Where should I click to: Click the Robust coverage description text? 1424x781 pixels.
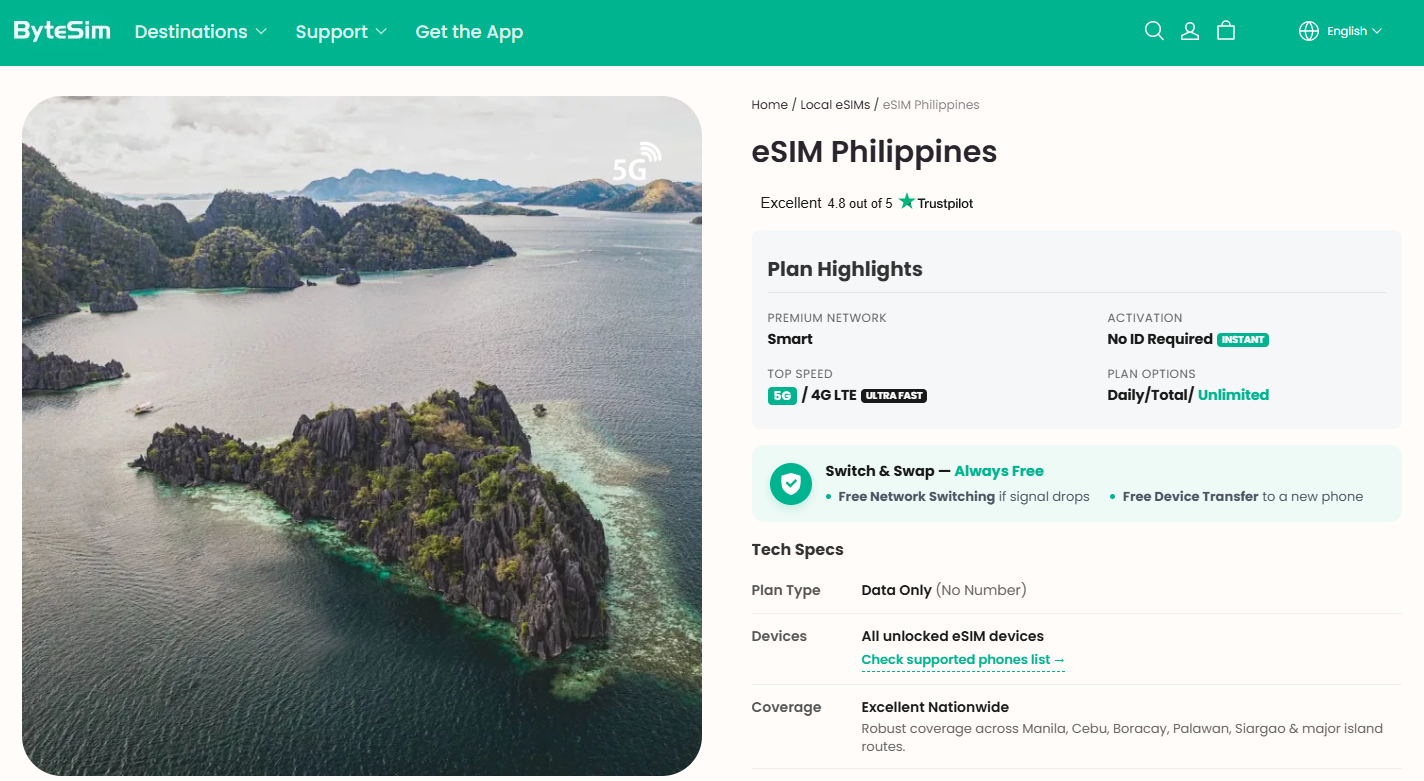(x=1122, y=738)
